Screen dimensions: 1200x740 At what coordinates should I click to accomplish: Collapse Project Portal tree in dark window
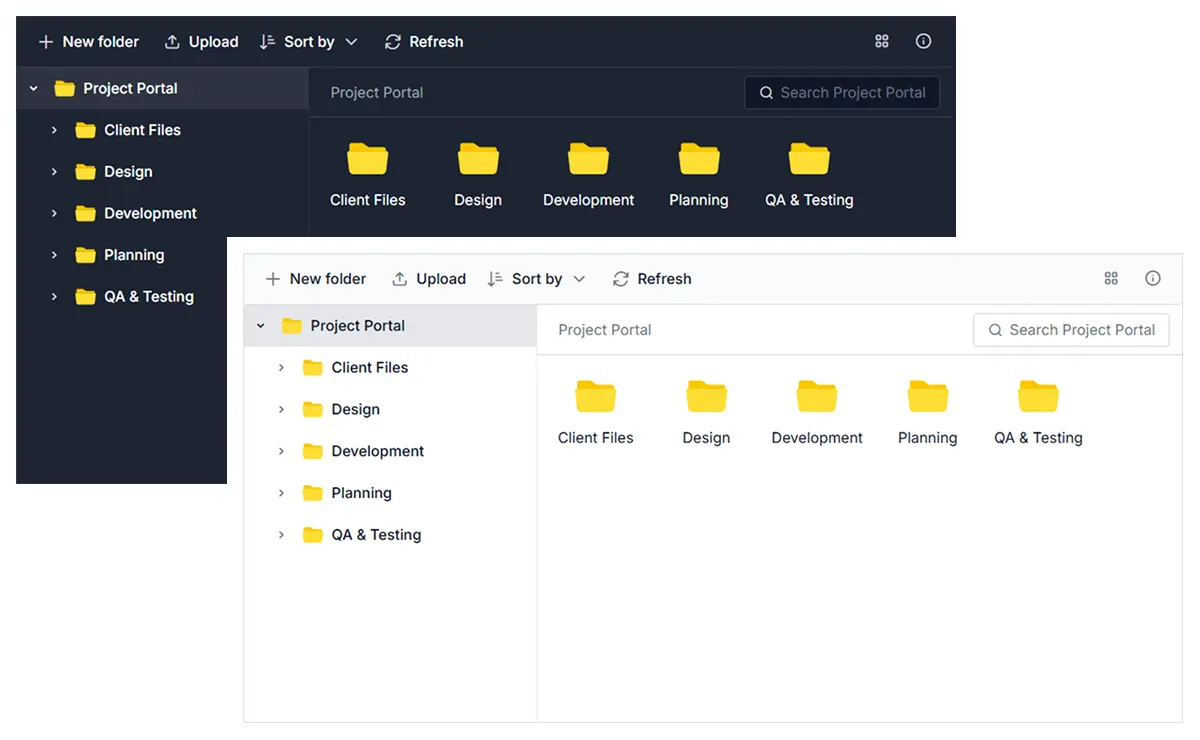coord(34,88)
